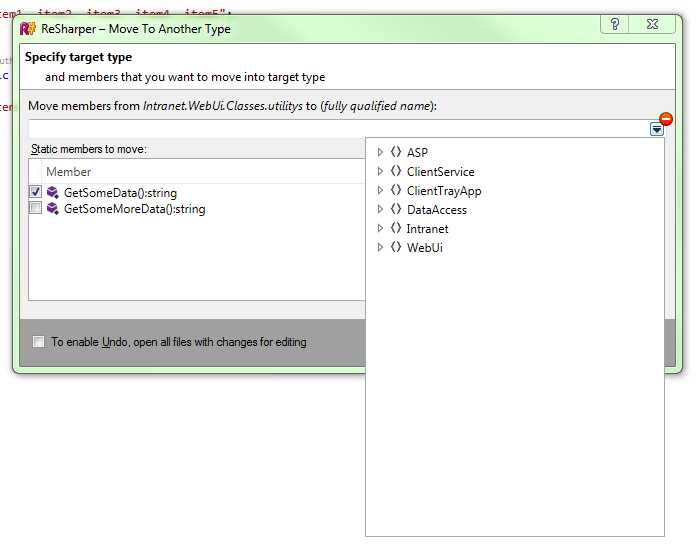
Task: Expand the ASP namespace node
Action: tap(380, 152)
